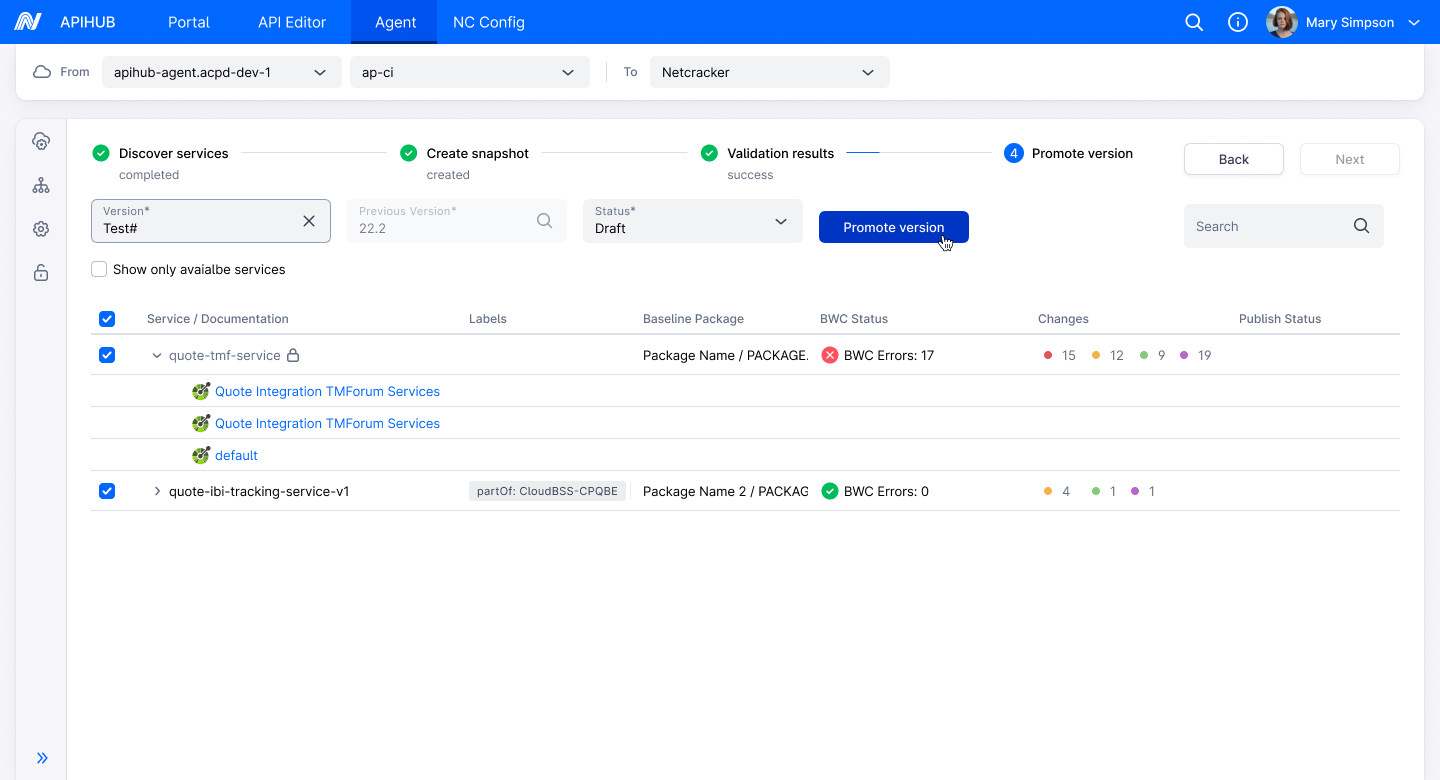The width and height of the screenshot is (1440, 780).
Task: Click the lock icon beside quote-tmf-service
Action: [x=293, y=355]
